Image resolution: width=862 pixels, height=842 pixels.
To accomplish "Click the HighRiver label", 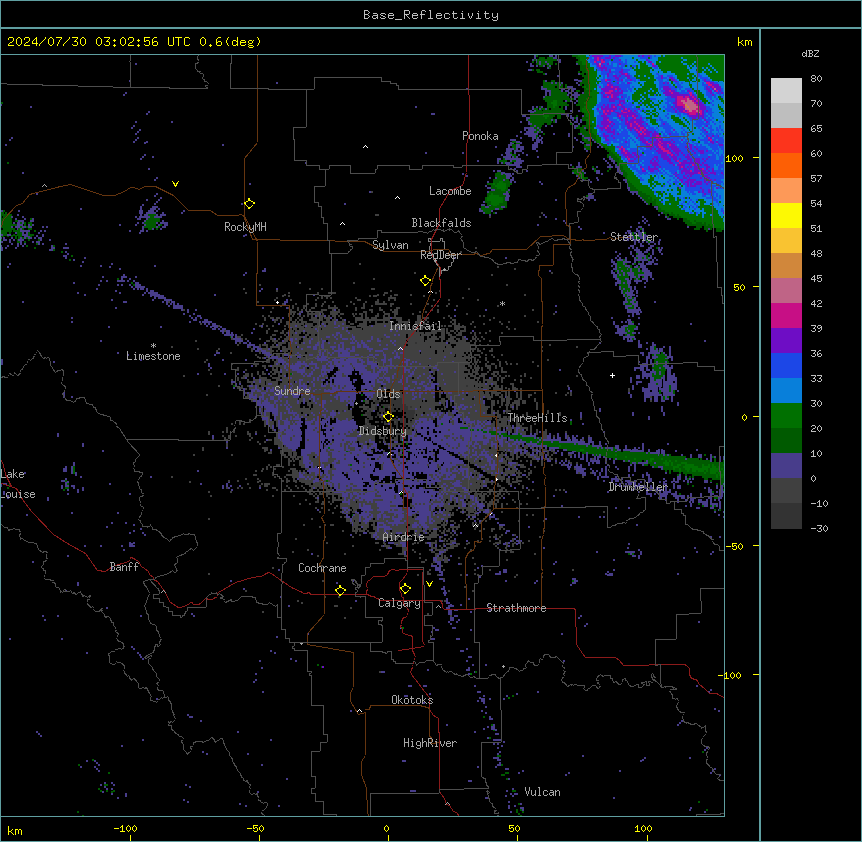I will [x=430, y=743].
